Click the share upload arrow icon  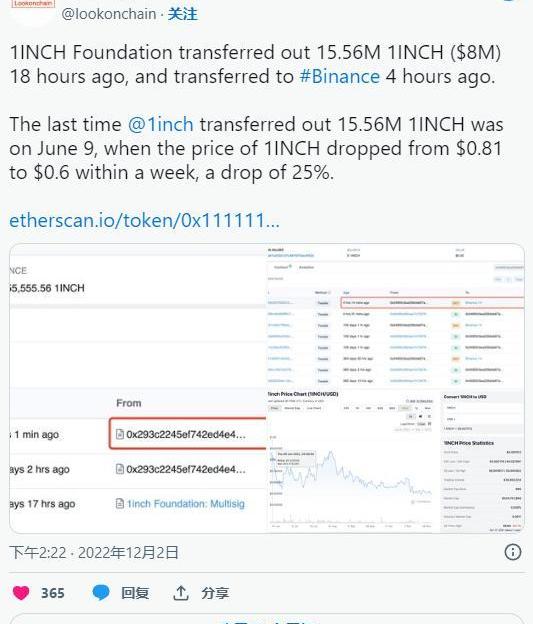pos(181,593)
